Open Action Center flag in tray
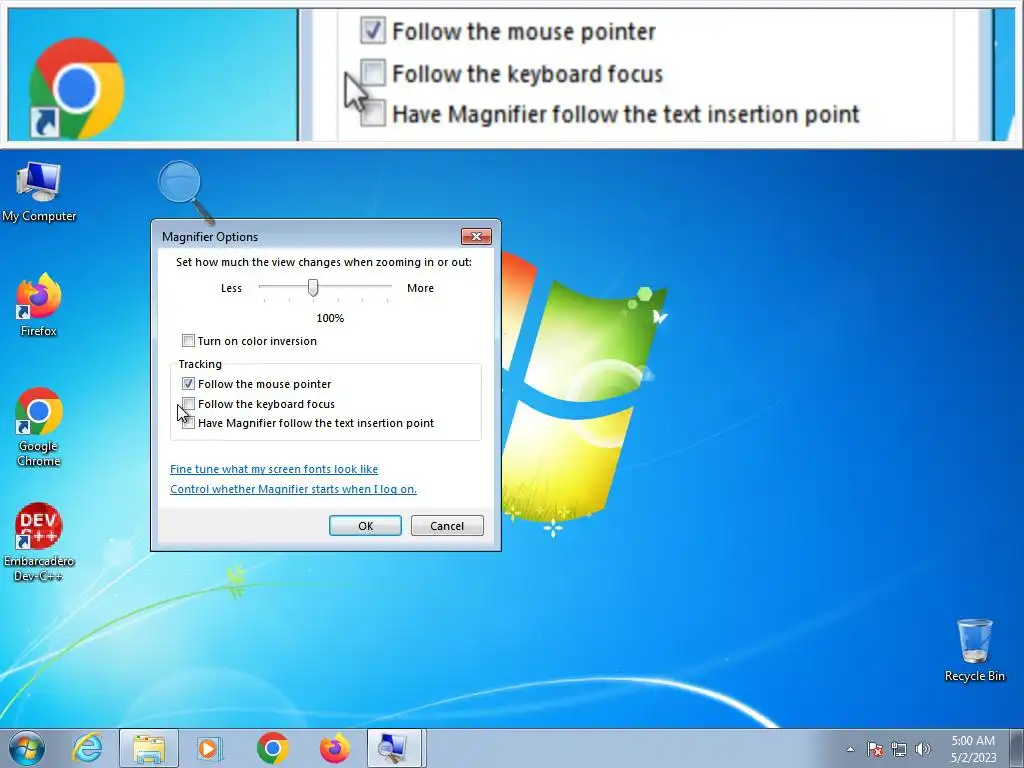The image size is (1024, 768). coord(874,749)
